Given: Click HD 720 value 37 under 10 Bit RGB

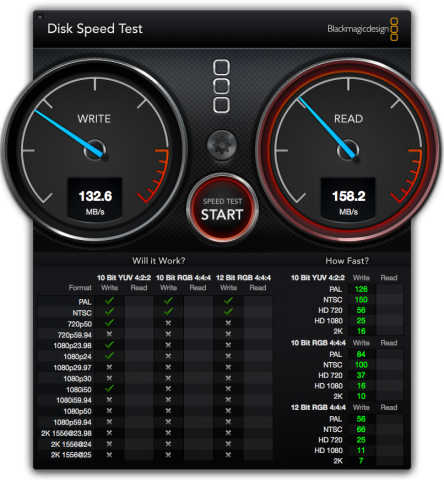Looking at the screenshot, I should coord(361,375).
